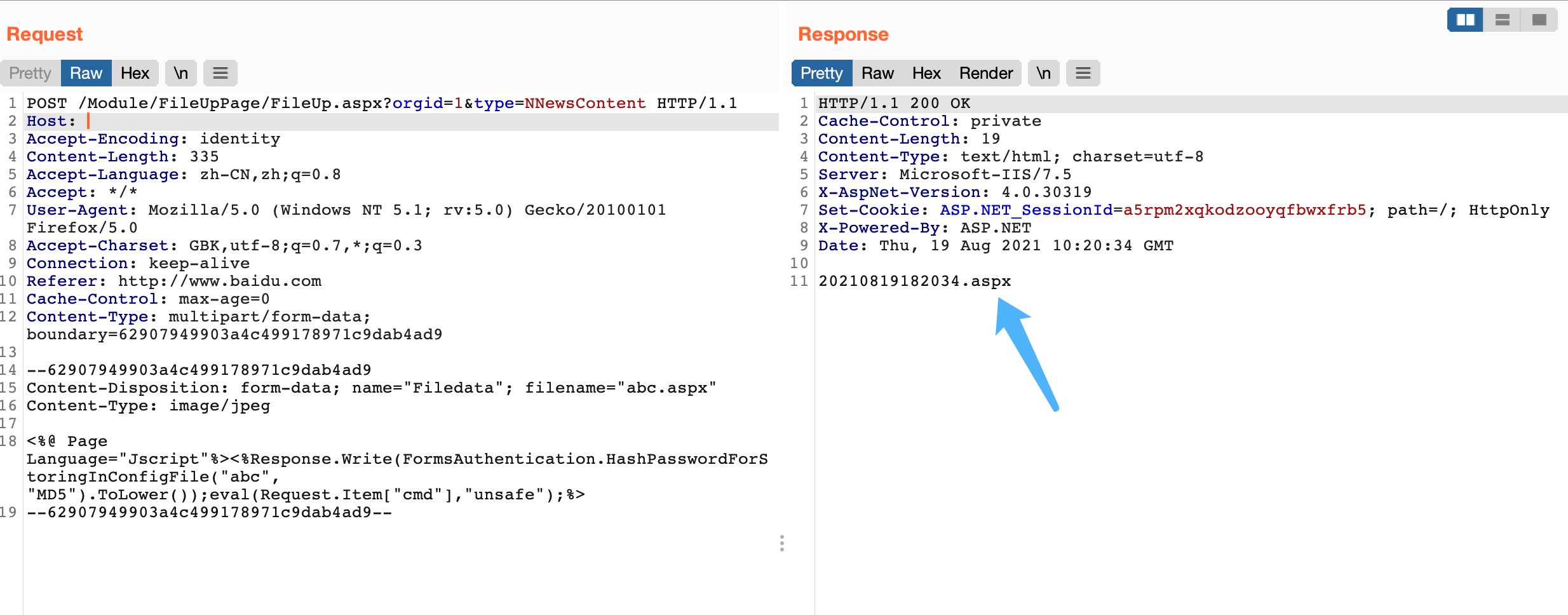Click the 'Cache-Control: private' response header
Screen dimensions: 1568x615
click(x=929, y=121)
